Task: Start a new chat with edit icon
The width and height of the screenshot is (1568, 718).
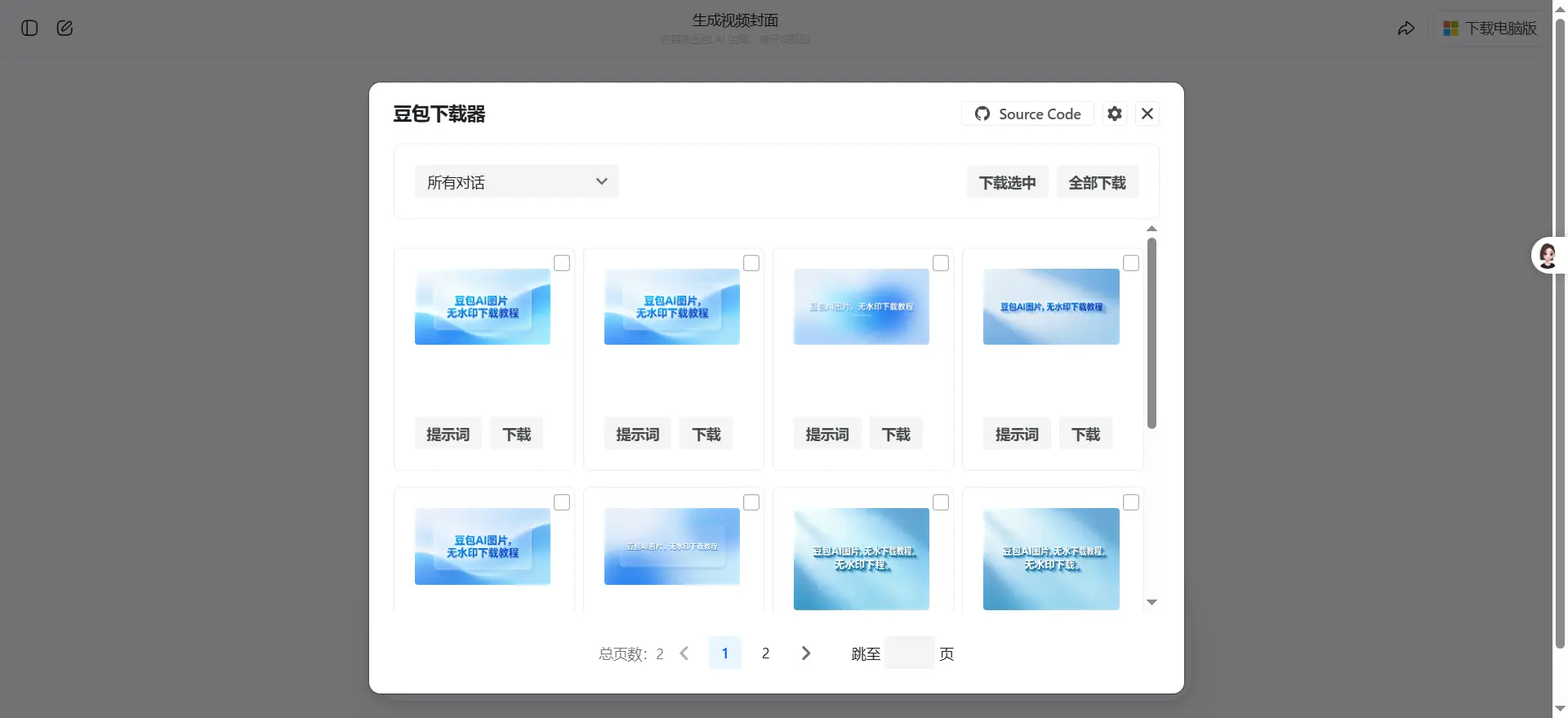Action: click(x=65, y=28)
